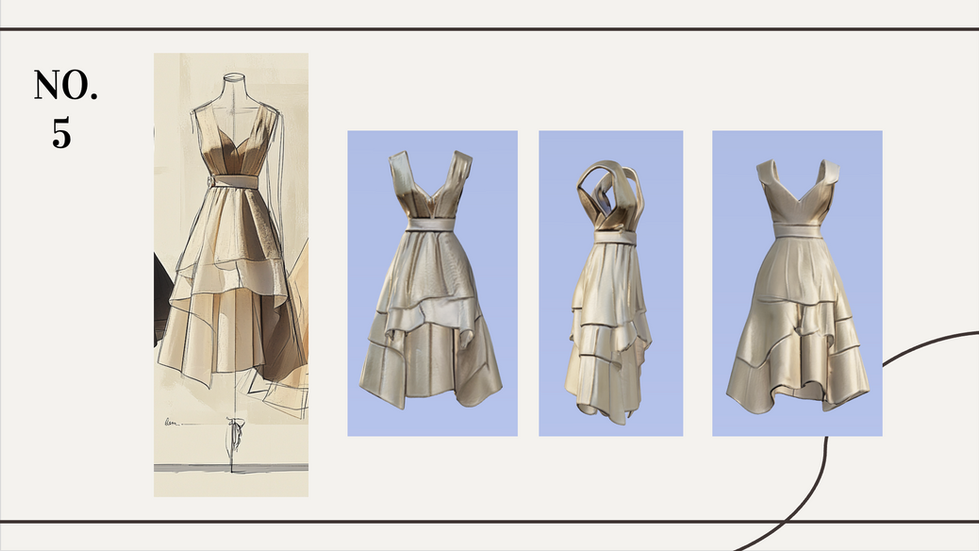979x551 pixels.
Task: Click the artist signature on the sketch
Action: coord(172,423)
